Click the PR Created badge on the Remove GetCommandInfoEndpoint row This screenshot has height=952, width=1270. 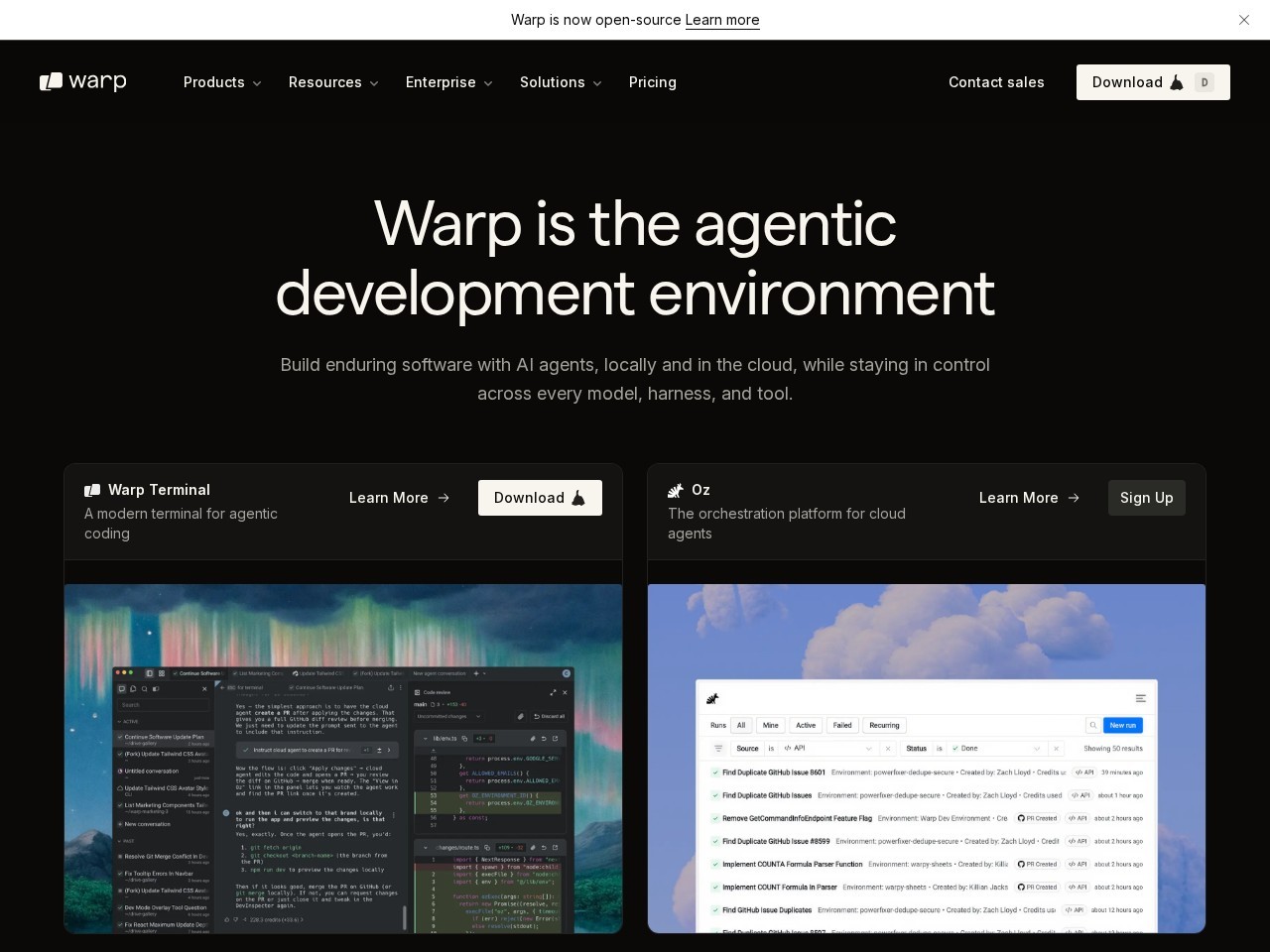coord(1037,818)
